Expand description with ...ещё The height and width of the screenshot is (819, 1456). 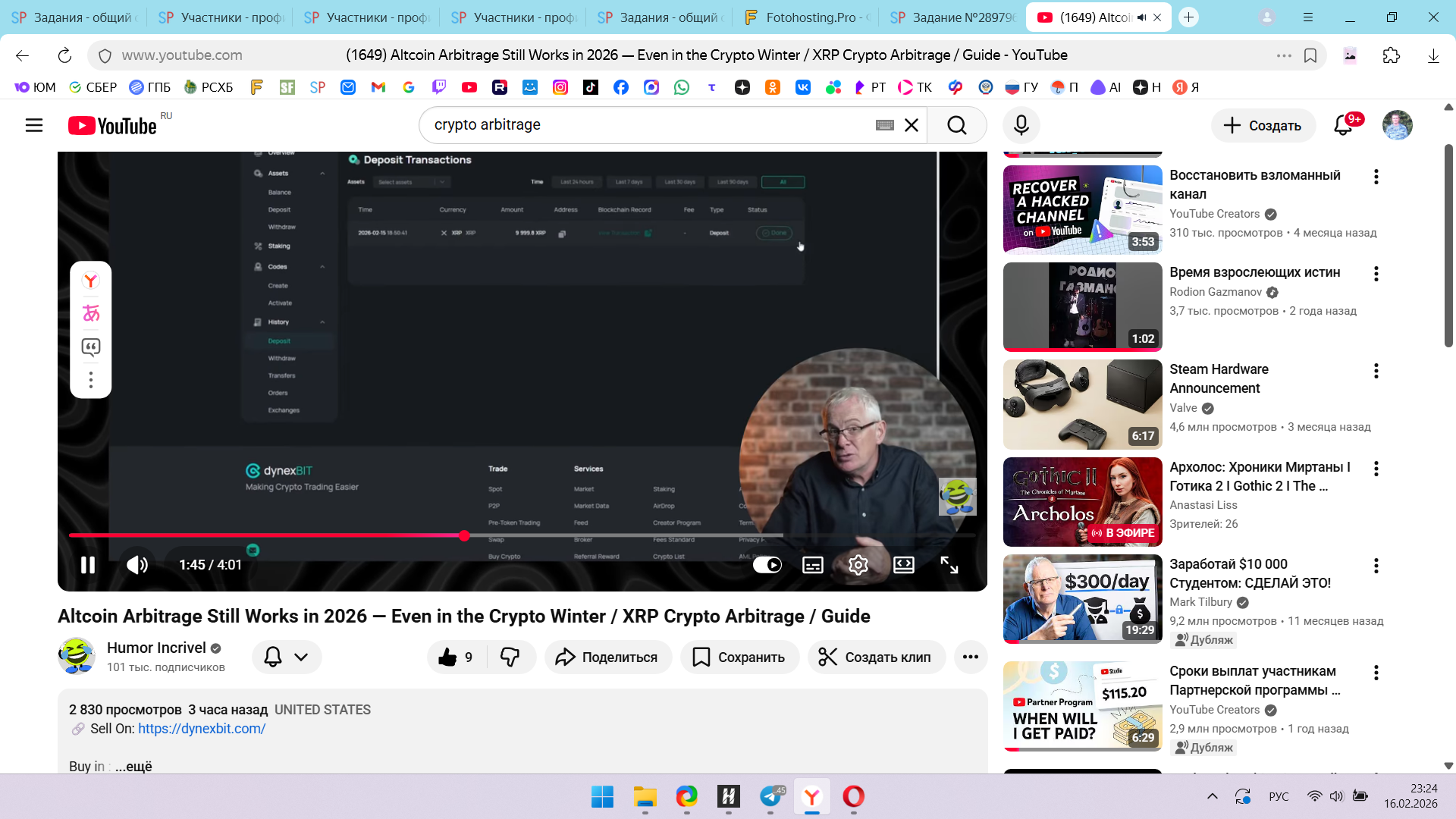tap(133, 767)
